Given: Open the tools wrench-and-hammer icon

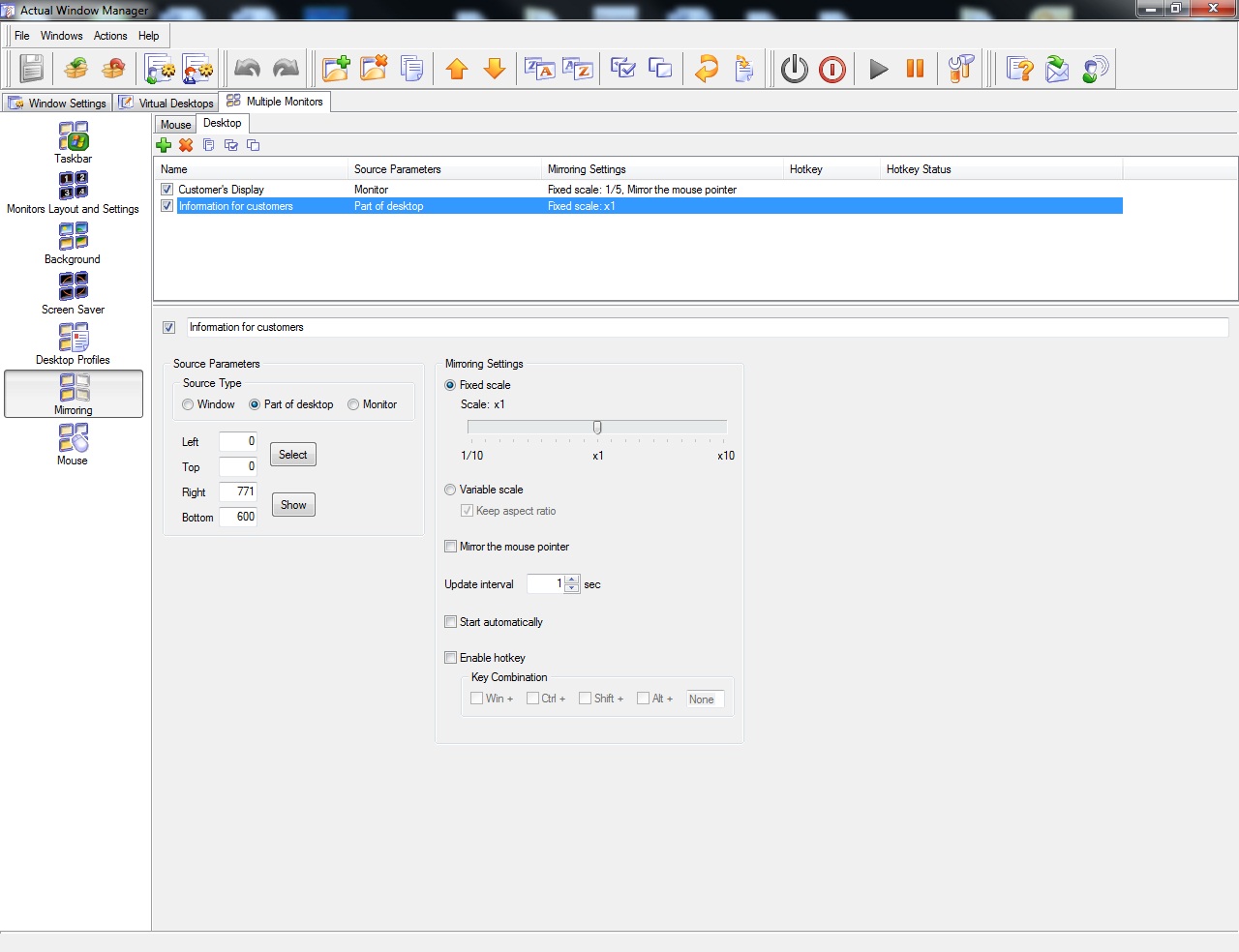Looking at the screenshot, I should click(961, 69).
